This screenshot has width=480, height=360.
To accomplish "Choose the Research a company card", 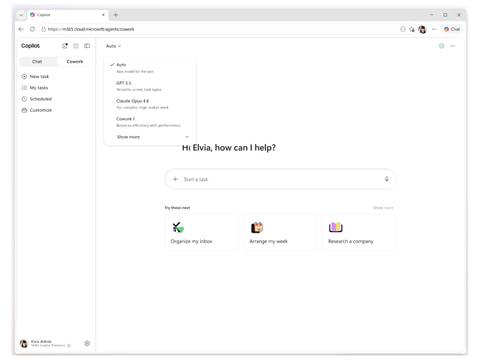I will coord(359,232).
